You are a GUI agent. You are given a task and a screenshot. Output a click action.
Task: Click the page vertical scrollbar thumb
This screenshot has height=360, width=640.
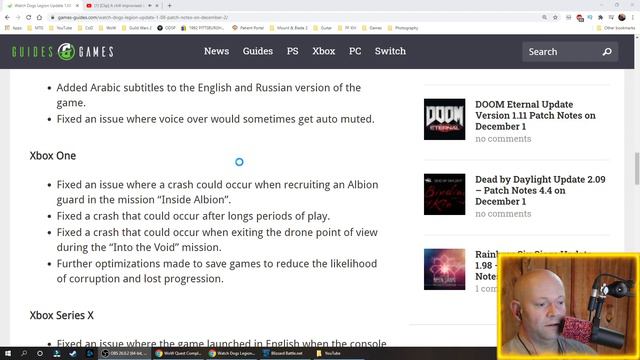637,169
